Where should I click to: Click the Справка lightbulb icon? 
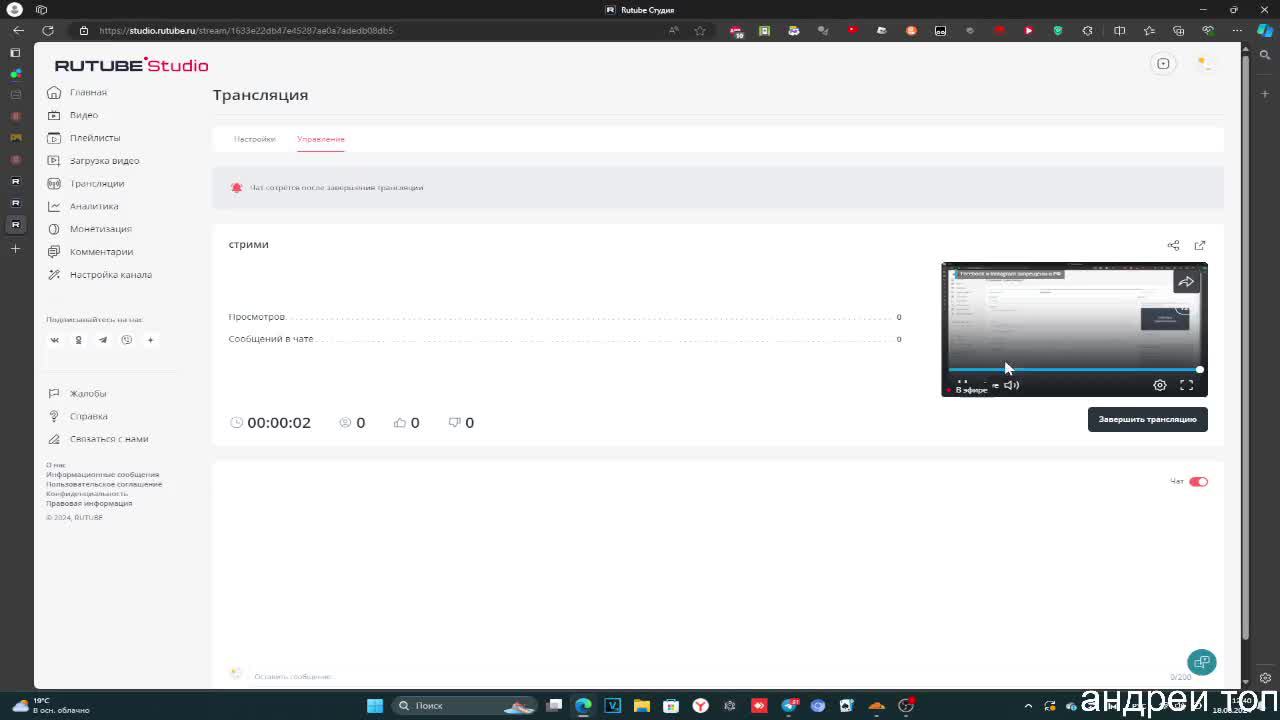click(54, 416)
